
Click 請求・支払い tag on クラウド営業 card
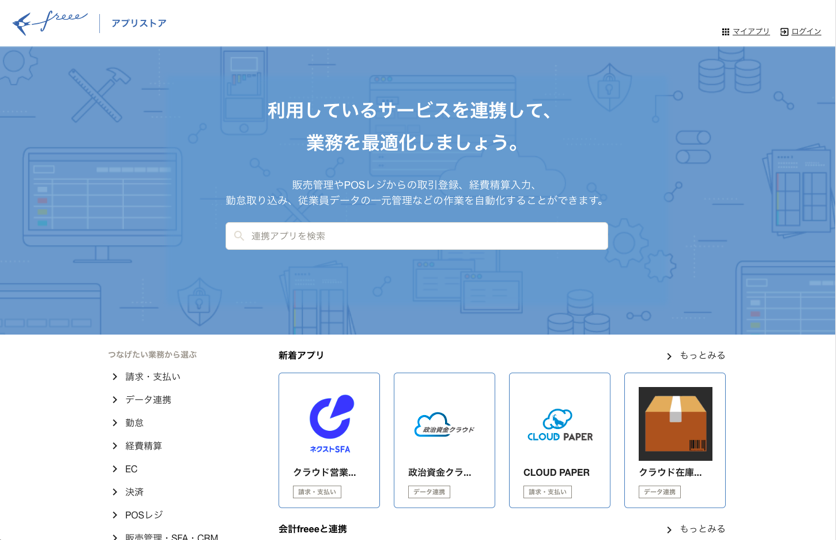[x=317, y=492]
